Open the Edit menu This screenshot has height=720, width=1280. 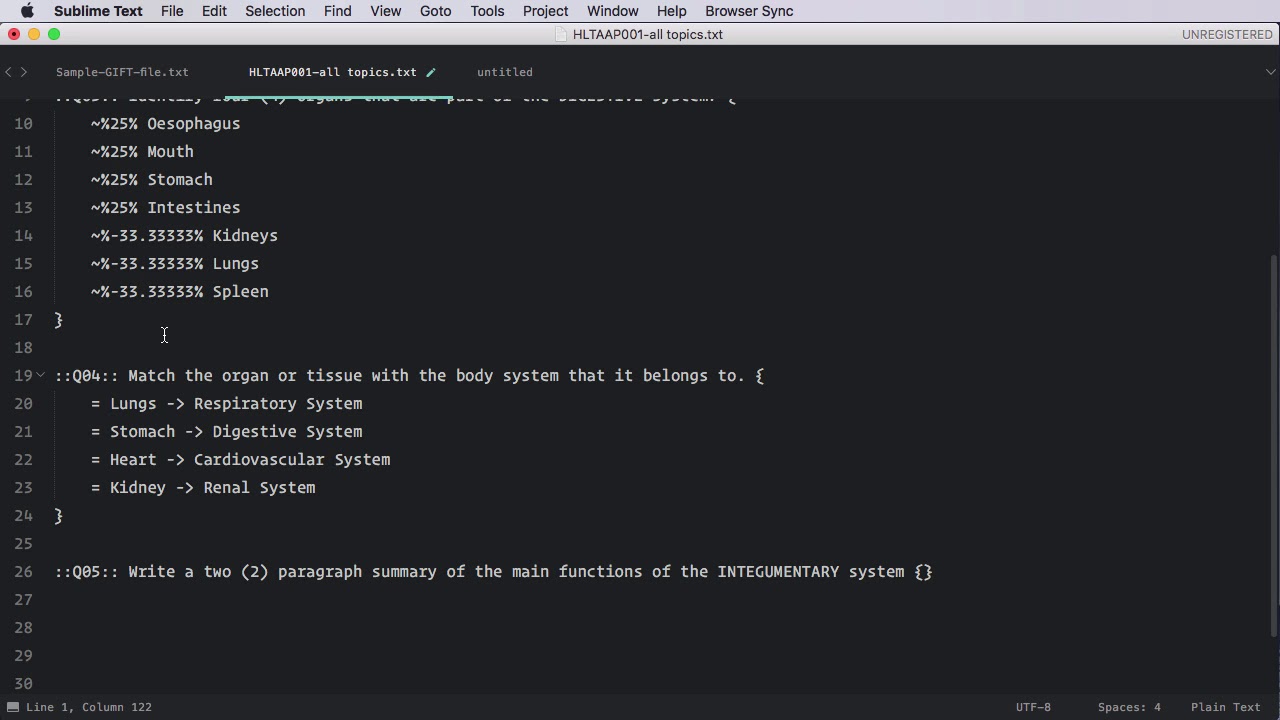click(x=214, y=11)
